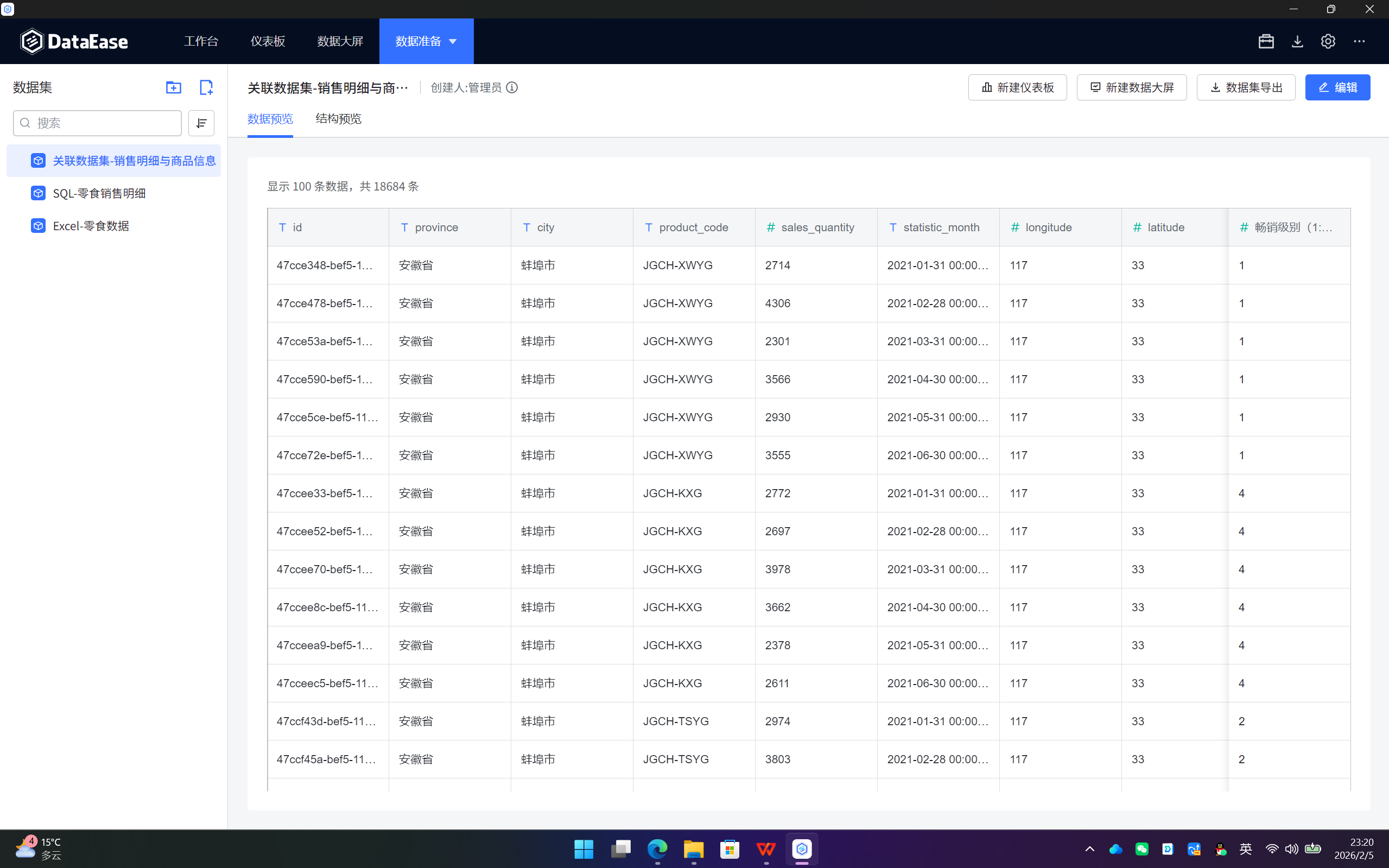The image size is (1389, 868).
Task: Open Microsoft Edge from the taskbar
Action: (x=657, y=848)
